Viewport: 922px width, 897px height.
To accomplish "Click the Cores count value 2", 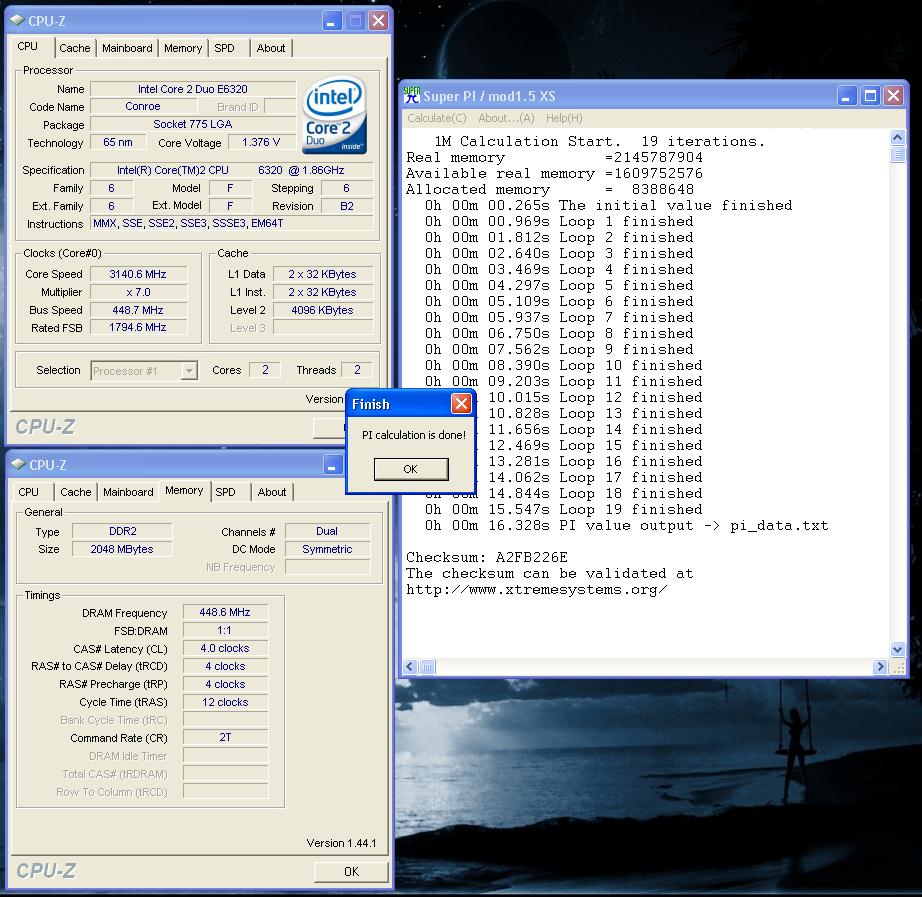I will [265, 370].
